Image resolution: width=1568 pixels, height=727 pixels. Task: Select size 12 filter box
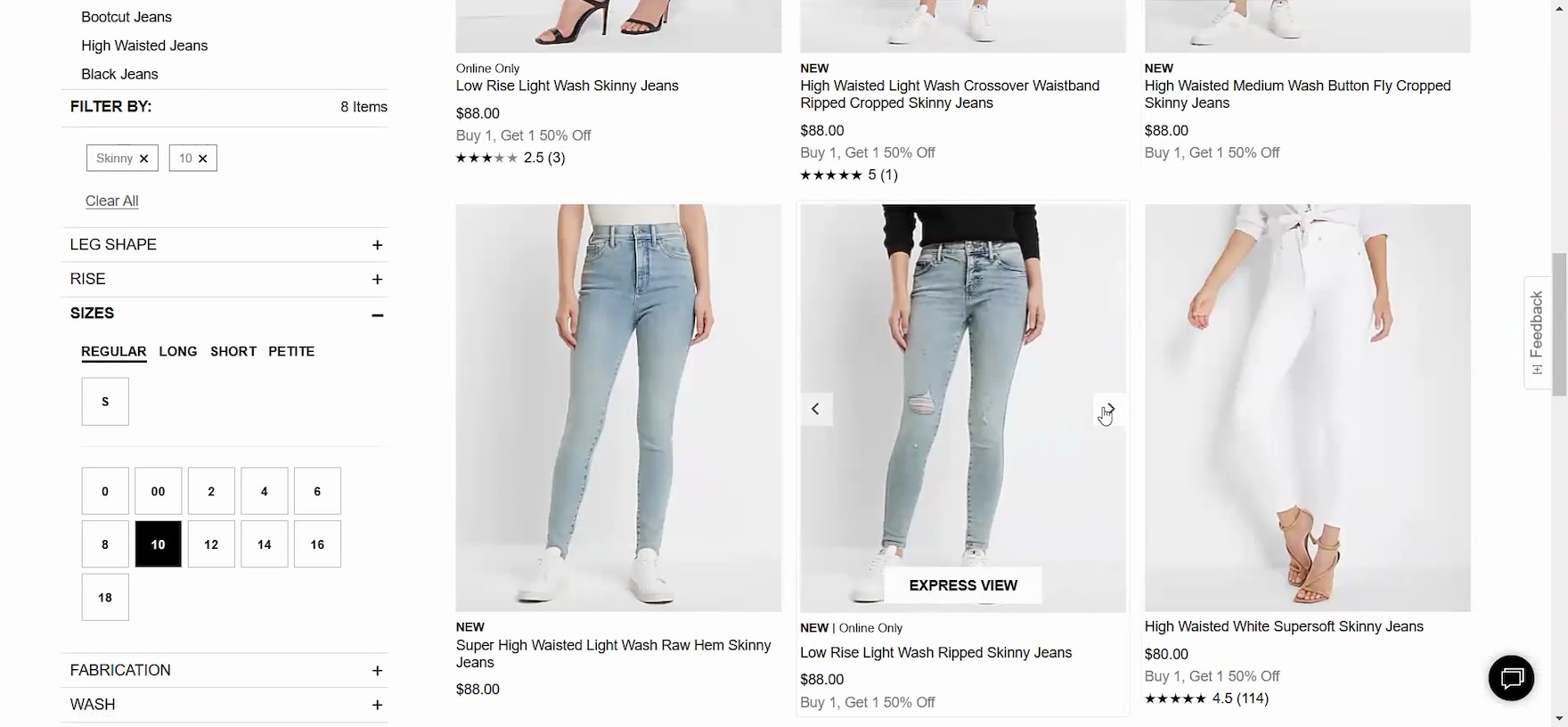click(211, 544)
